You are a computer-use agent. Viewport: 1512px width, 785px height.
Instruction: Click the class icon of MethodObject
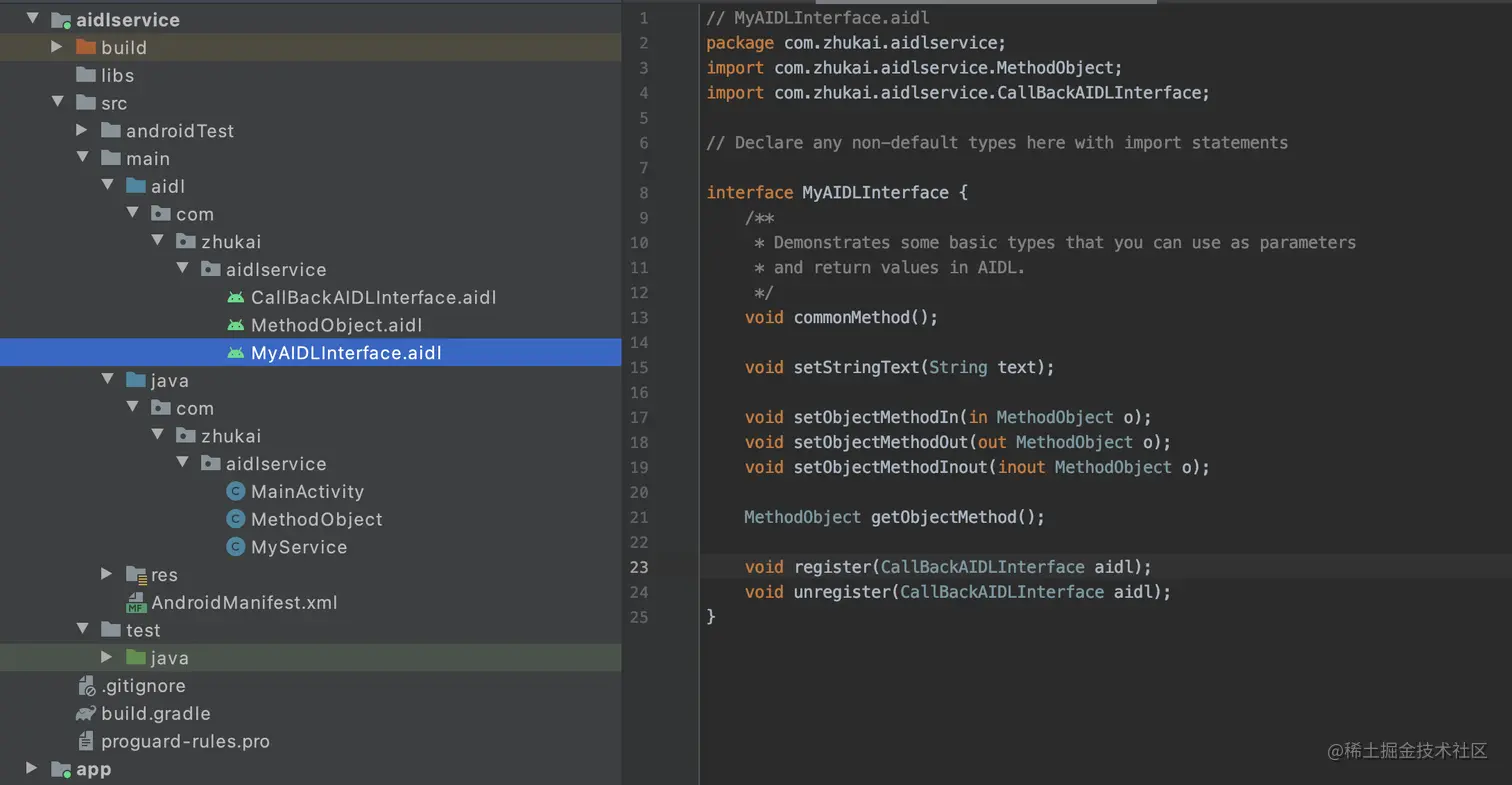click(236, 519)
